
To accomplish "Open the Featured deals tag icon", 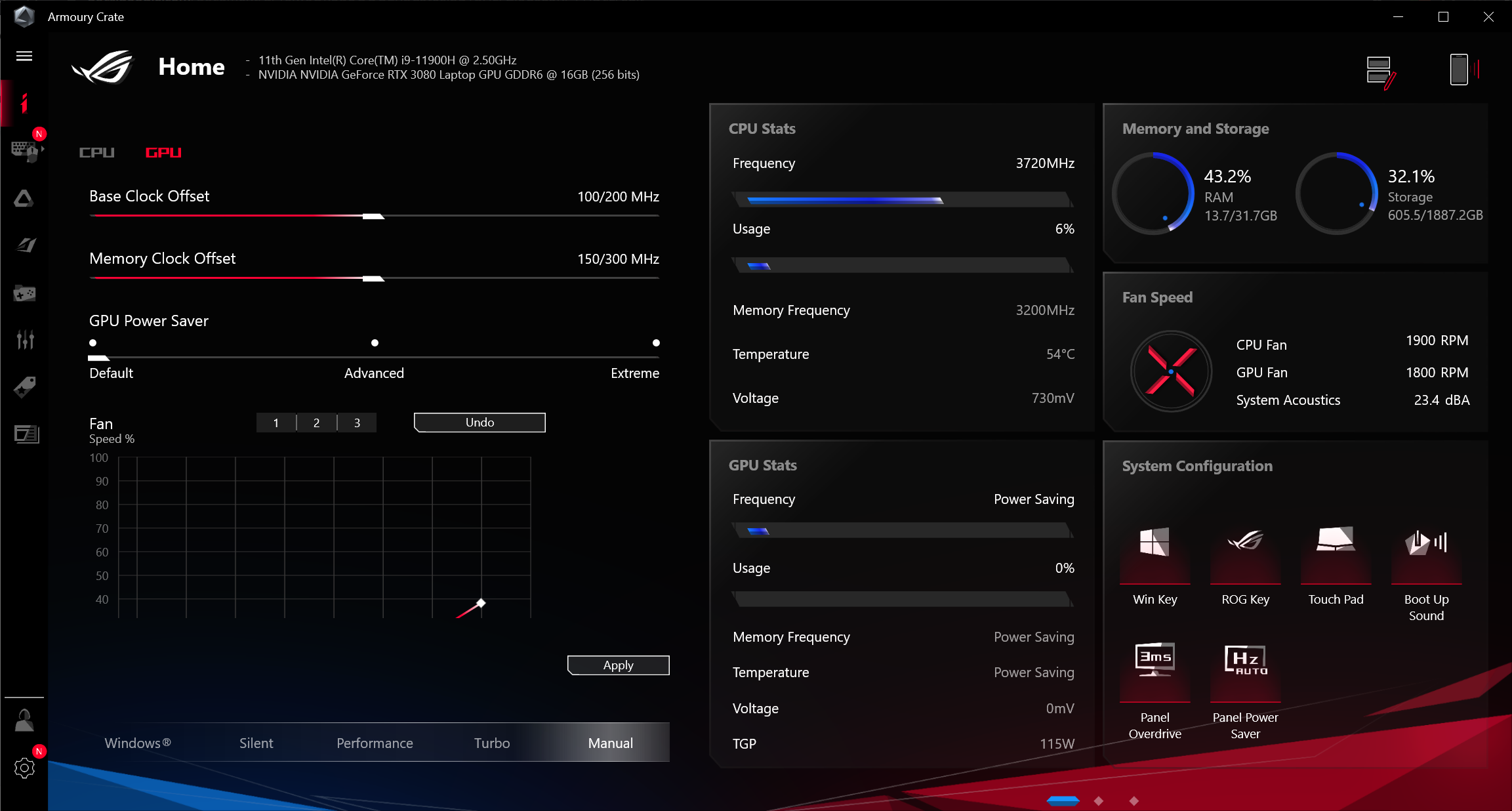I will [24, 387].
